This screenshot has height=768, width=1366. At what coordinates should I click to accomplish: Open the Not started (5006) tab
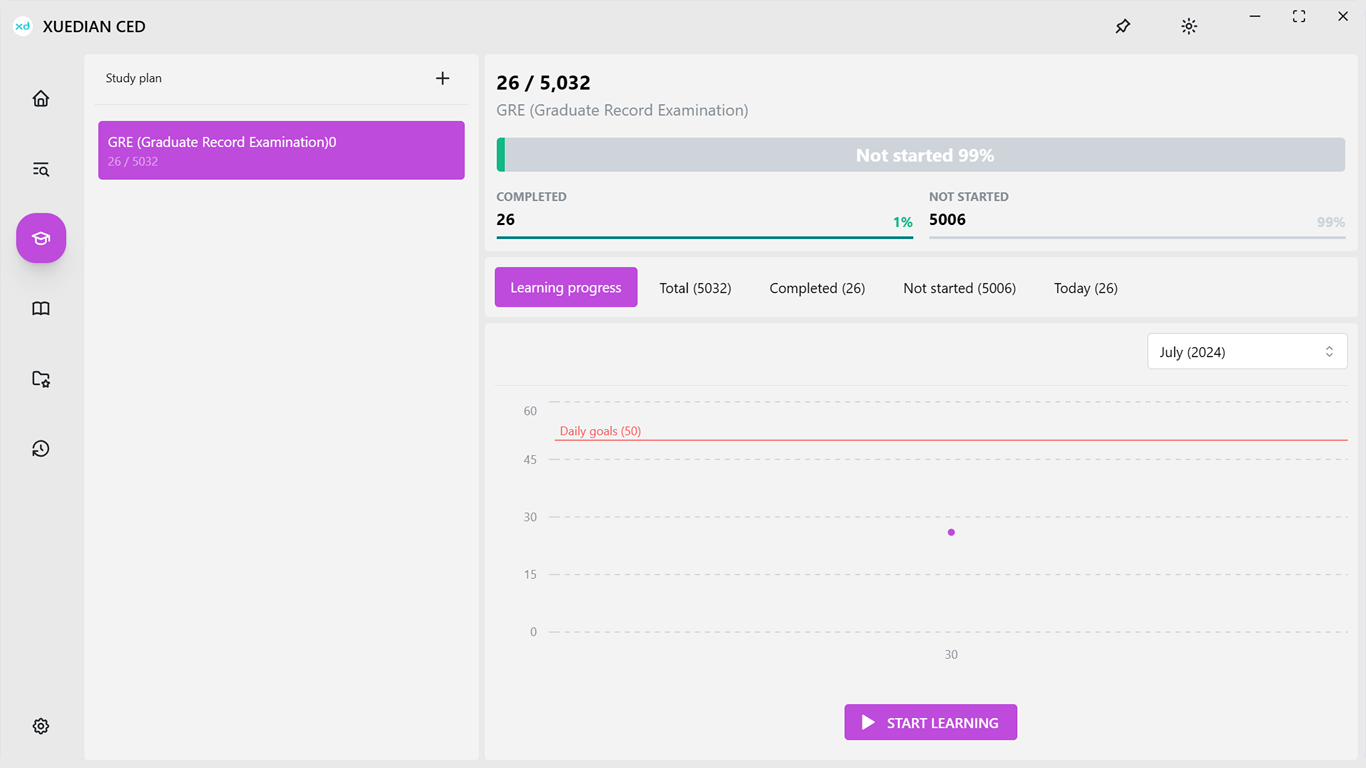pyautogui.click(x=959, y=288)
